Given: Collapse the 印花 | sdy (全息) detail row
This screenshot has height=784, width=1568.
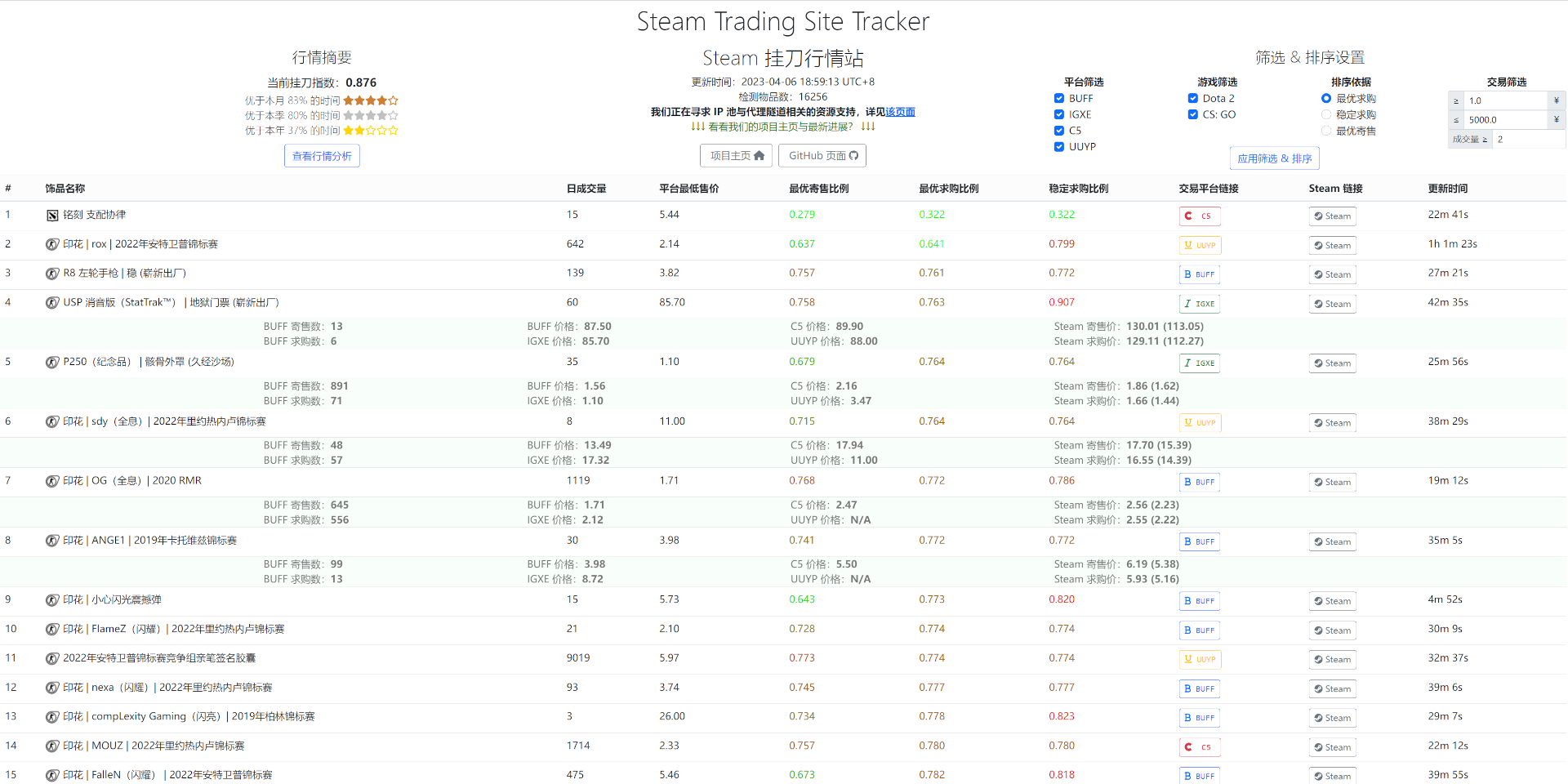Looking at the screenshot, I should (x=783, y=422).
